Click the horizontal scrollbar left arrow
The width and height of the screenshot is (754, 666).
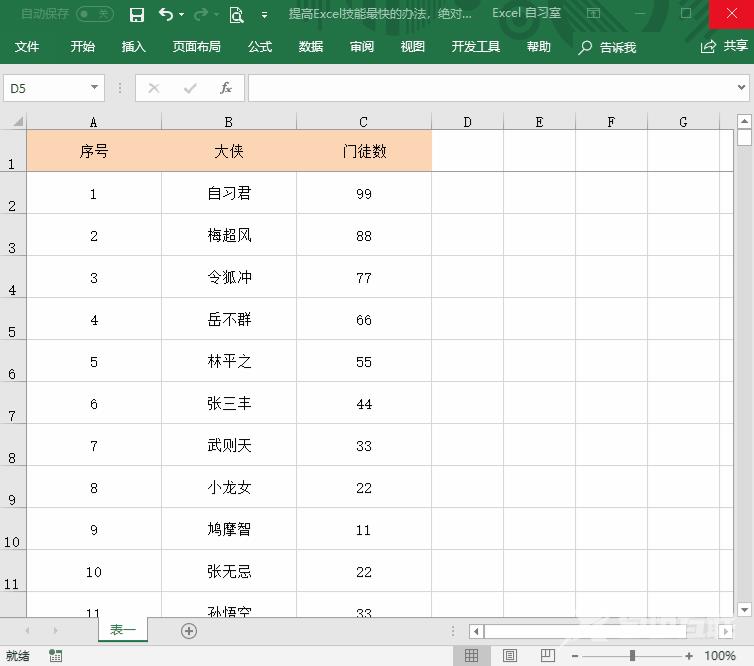(x=476, y=631)
